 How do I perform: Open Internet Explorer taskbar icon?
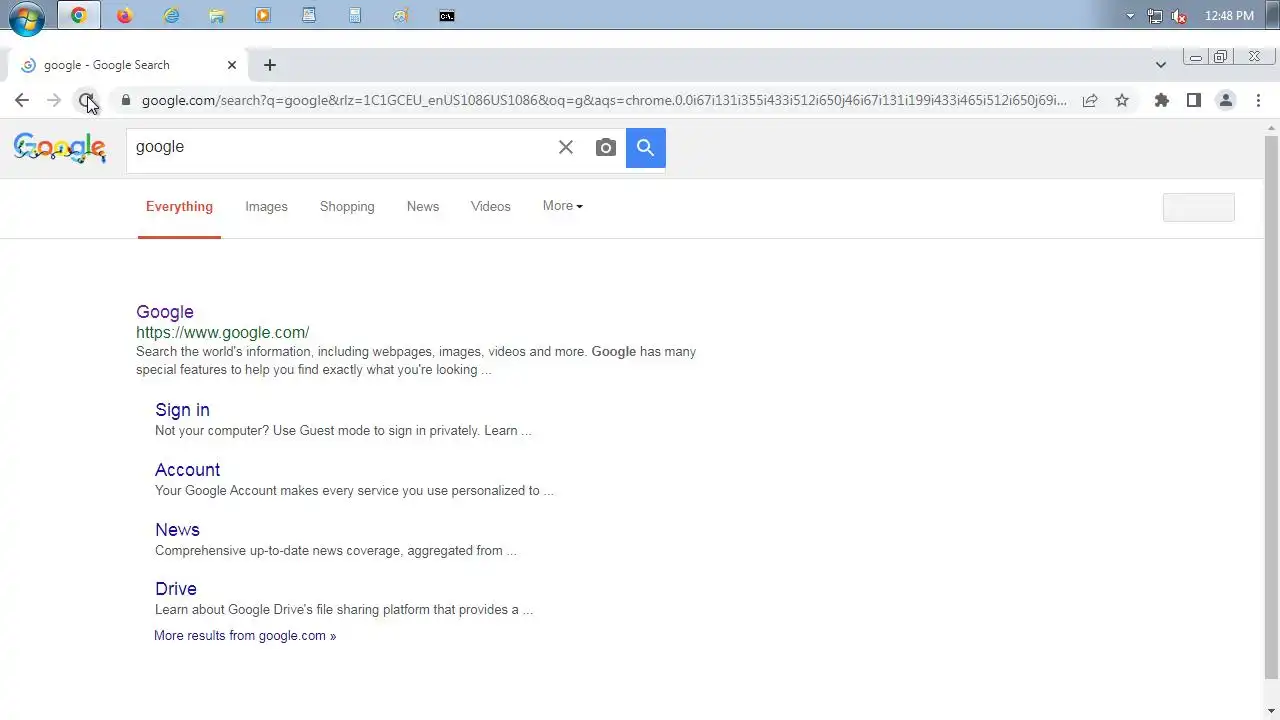[171, 15]
